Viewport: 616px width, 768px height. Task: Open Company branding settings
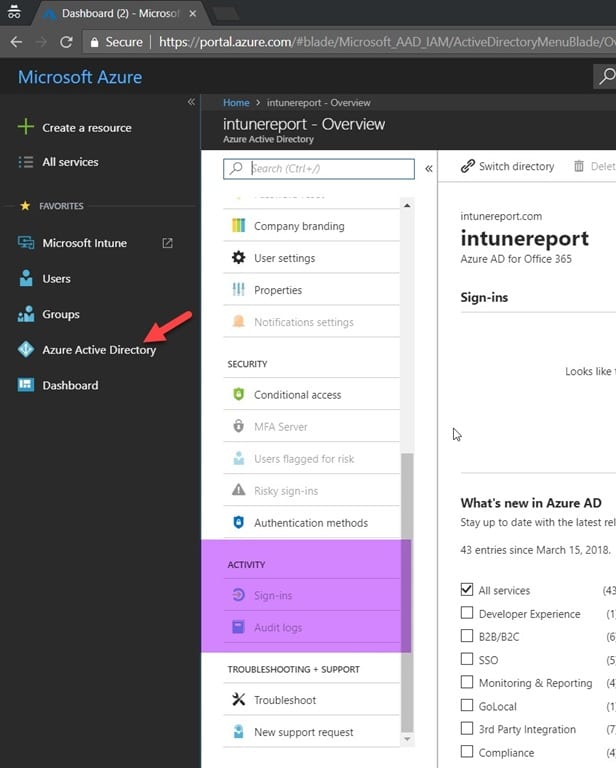click(x=298, y=226)
